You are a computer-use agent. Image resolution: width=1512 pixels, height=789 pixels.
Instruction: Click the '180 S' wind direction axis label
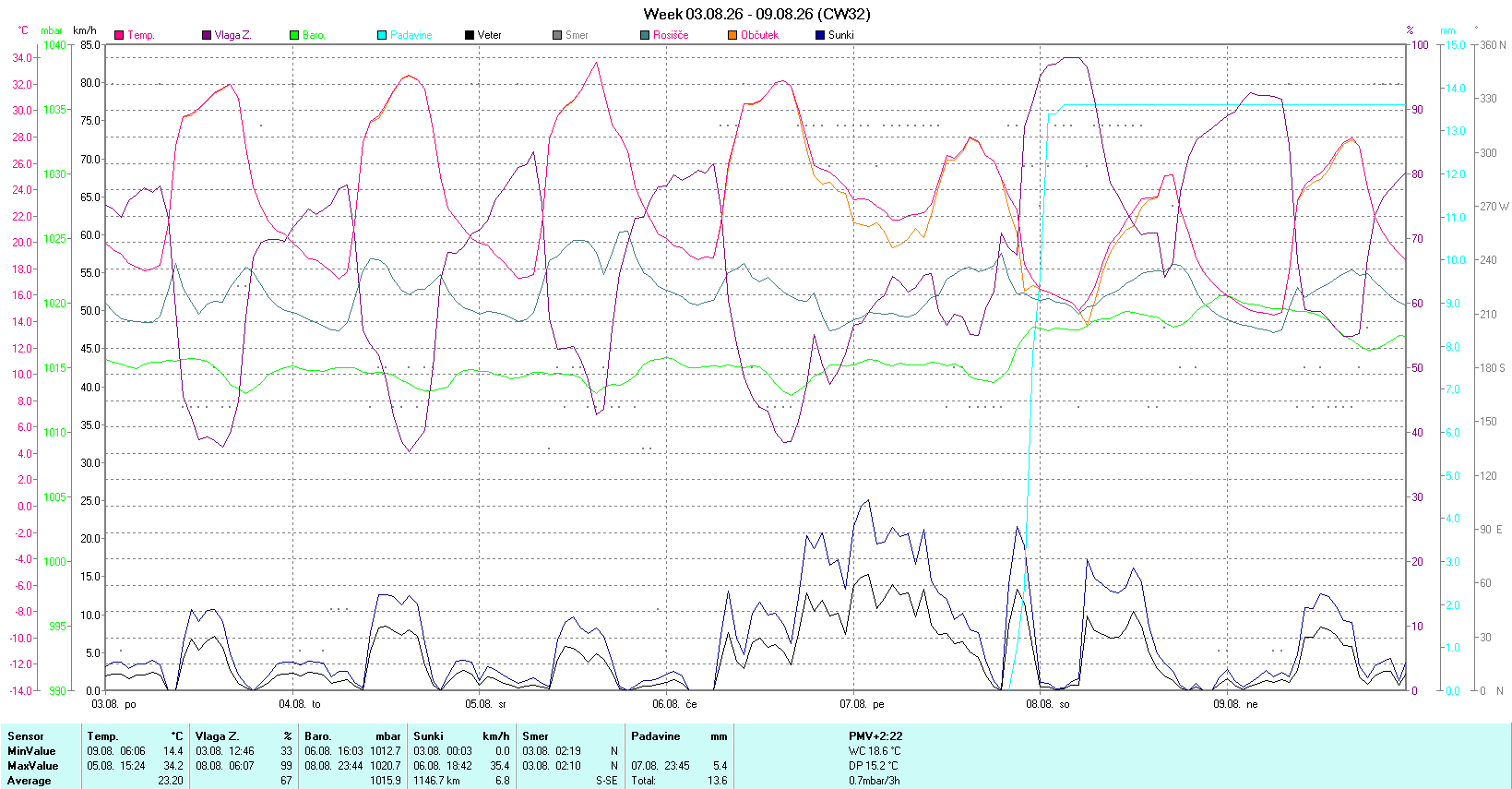click(1493, 367)
